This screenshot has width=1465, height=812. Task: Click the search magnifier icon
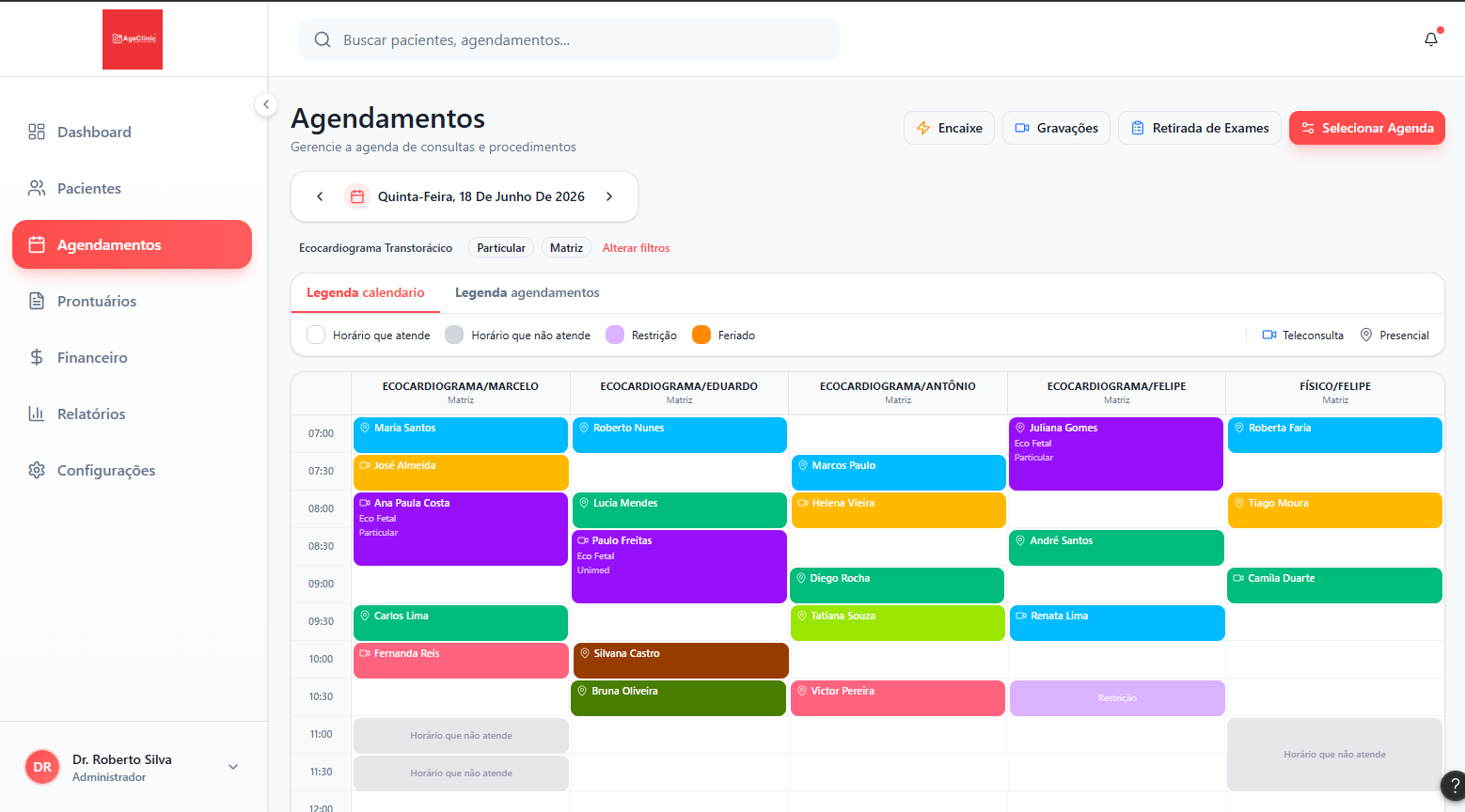tap(323, 39)
